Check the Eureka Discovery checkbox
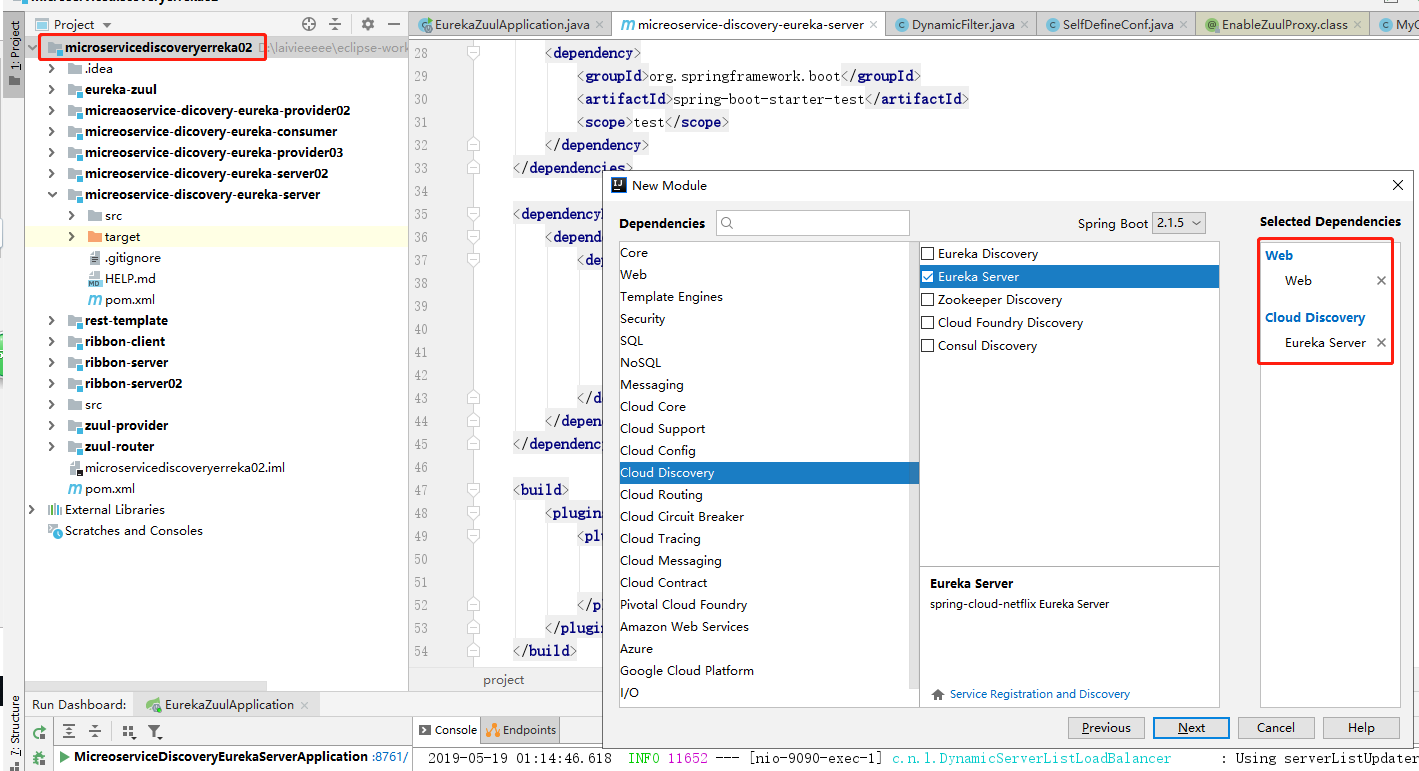 (928, 254)
